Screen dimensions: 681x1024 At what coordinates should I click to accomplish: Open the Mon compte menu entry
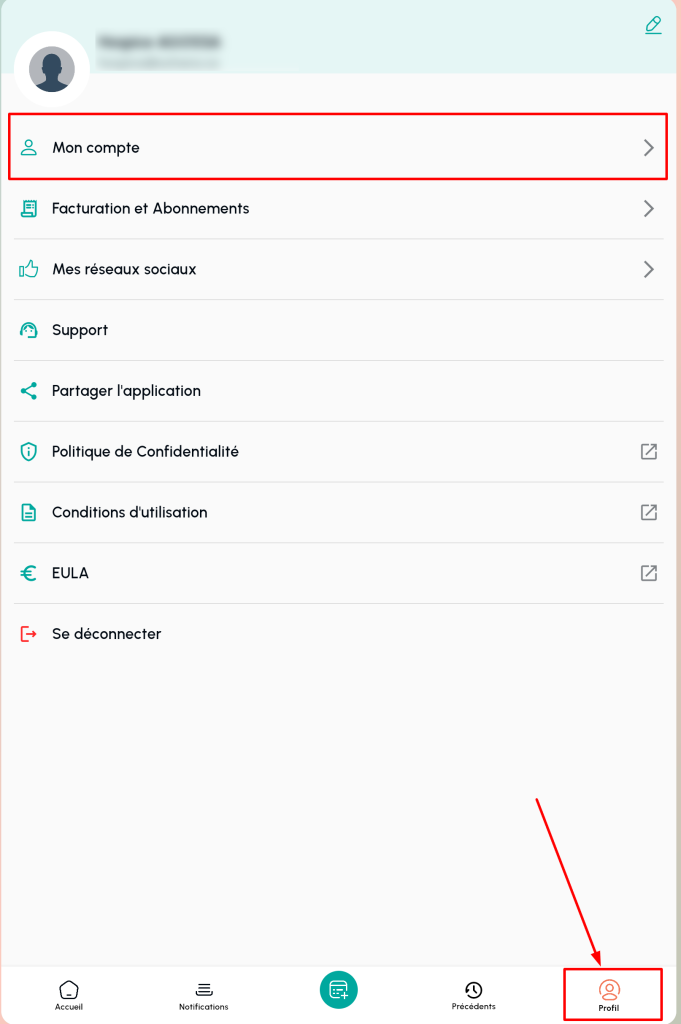(x=96, y=148)
